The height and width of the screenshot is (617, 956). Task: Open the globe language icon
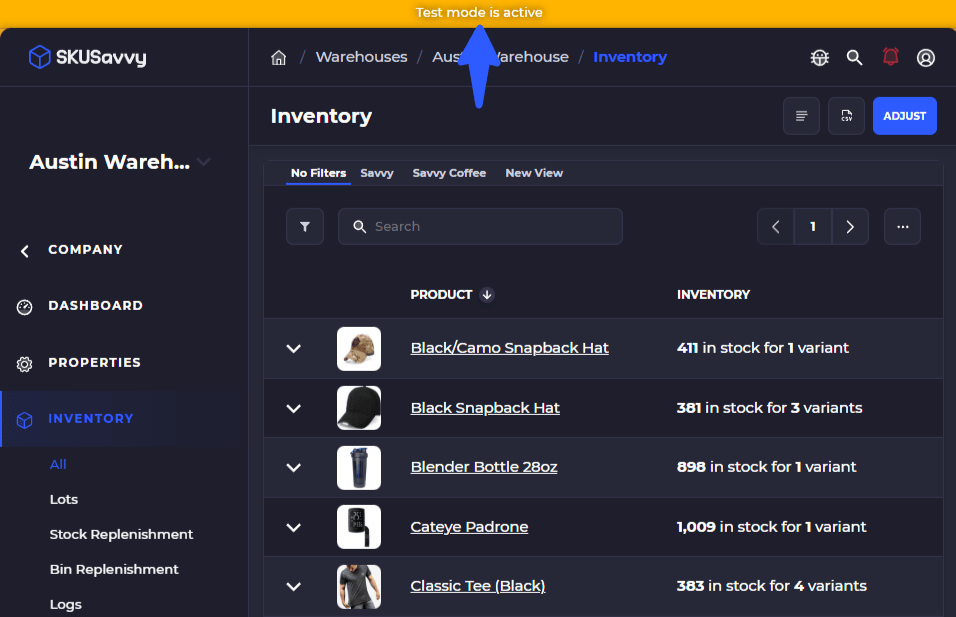[x=819, y=57]
